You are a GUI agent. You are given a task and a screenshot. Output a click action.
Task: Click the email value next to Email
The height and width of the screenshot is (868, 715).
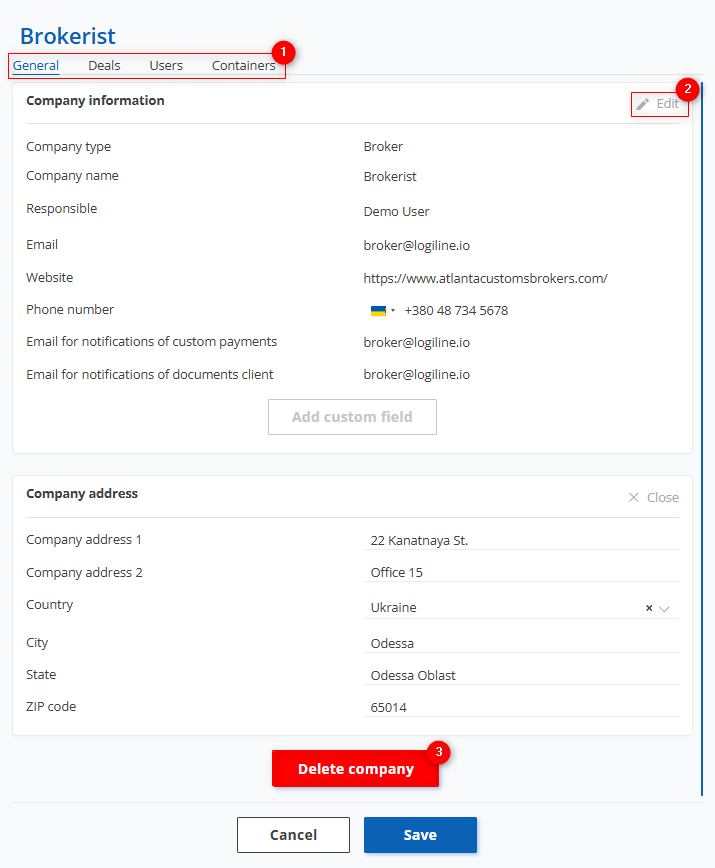point(417,245)
